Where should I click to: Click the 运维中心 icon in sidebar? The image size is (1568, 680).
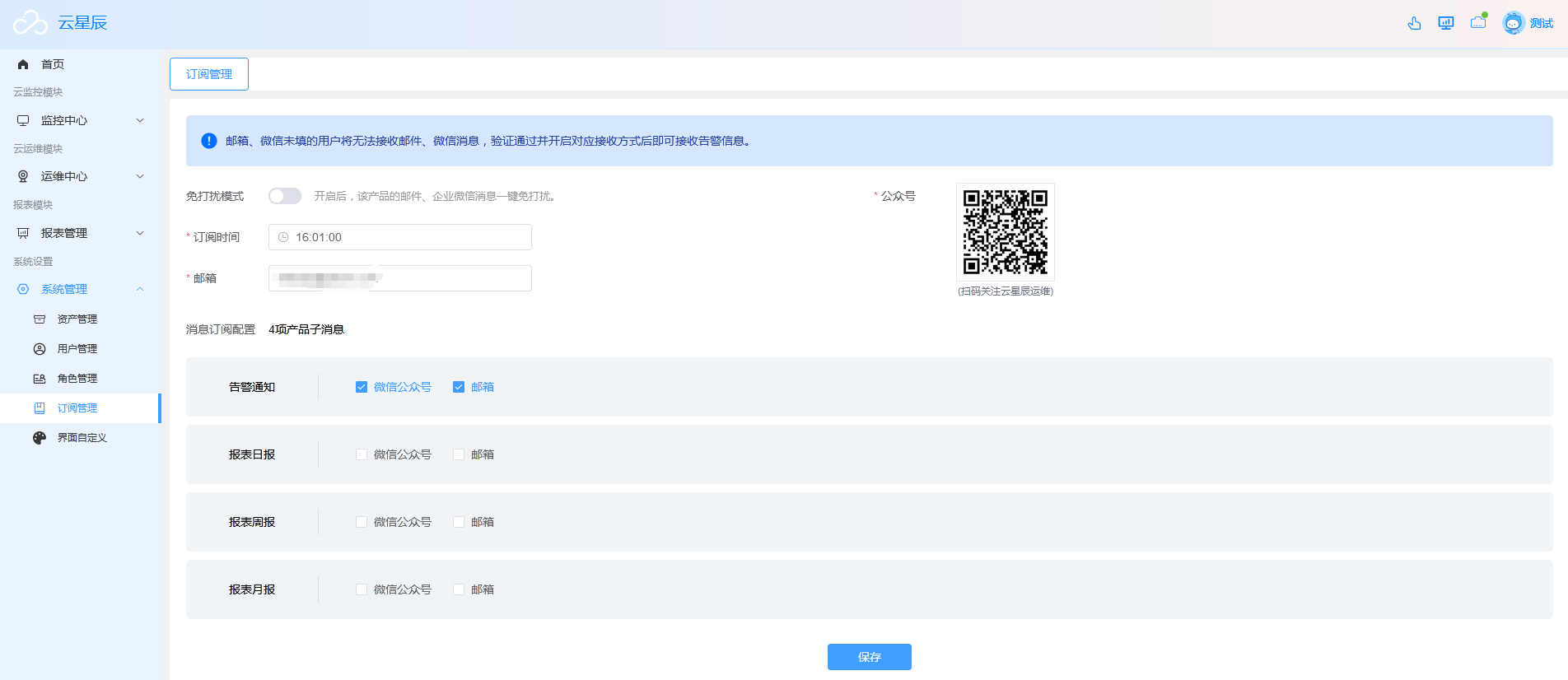(x=23, y=176)
